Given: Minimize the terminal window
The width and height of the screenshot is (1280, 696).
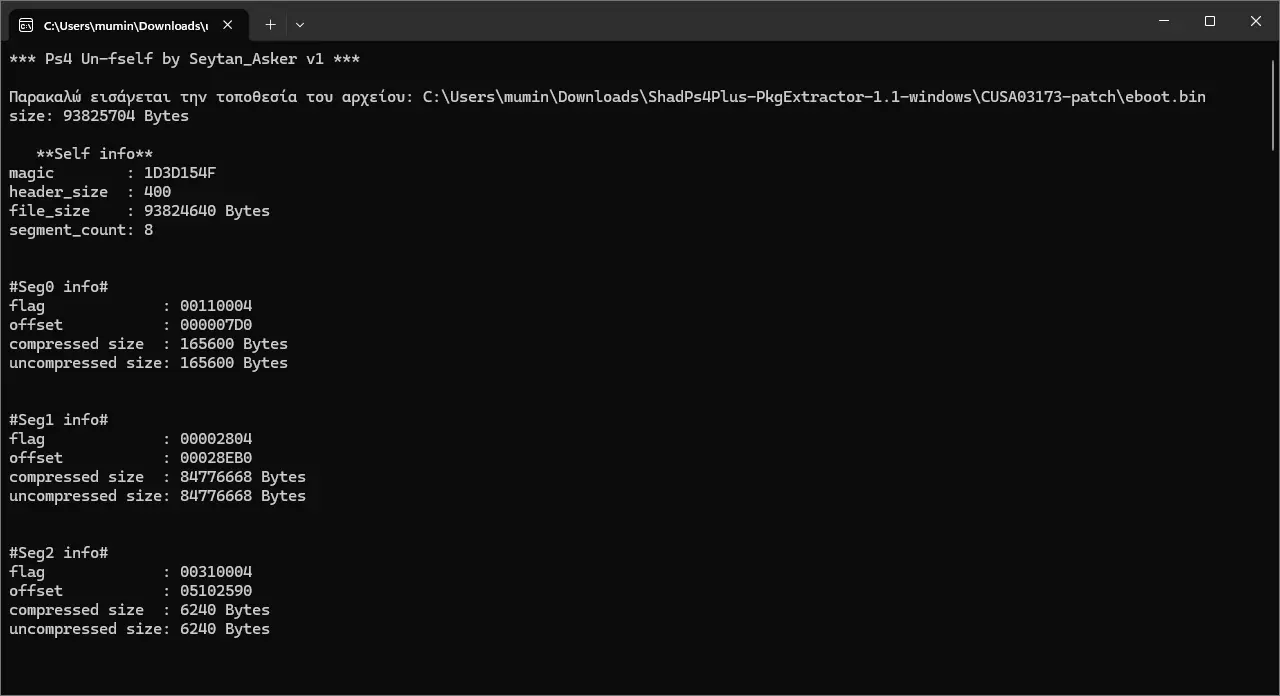Looking at the screenshot, I should tap(1164, 21).
